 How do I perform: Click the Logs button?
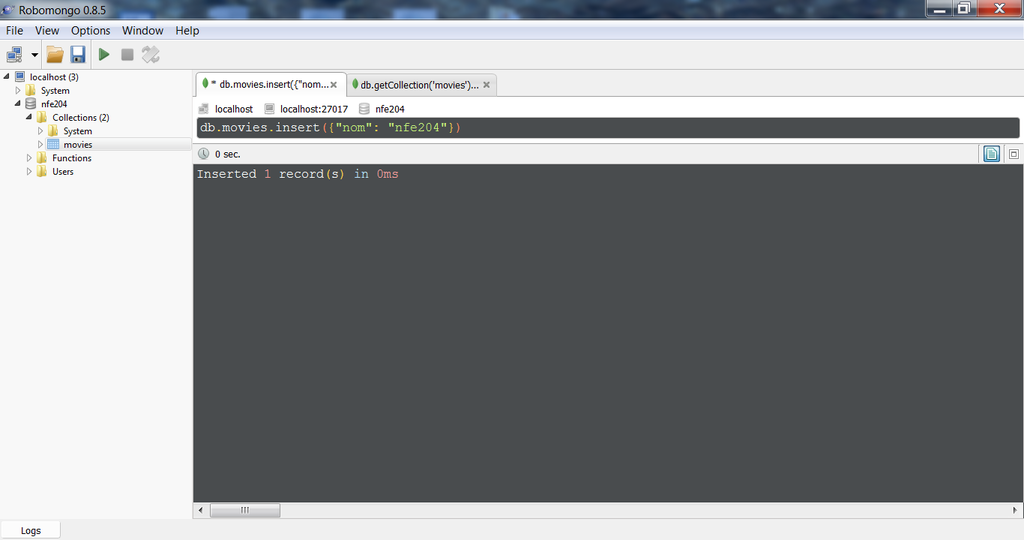pos(31,530)
